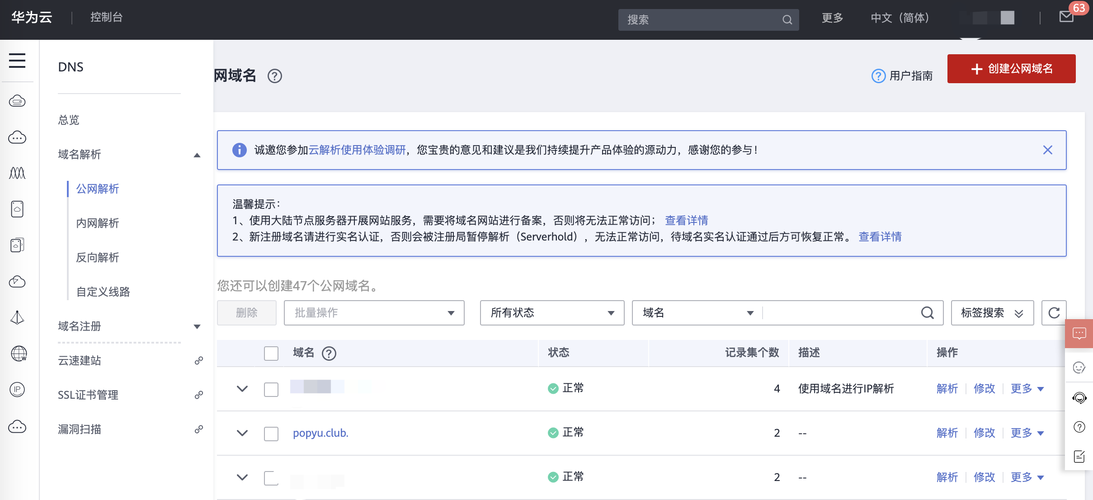Open the cloud server icon in left rail

click(x=17, y=102)
